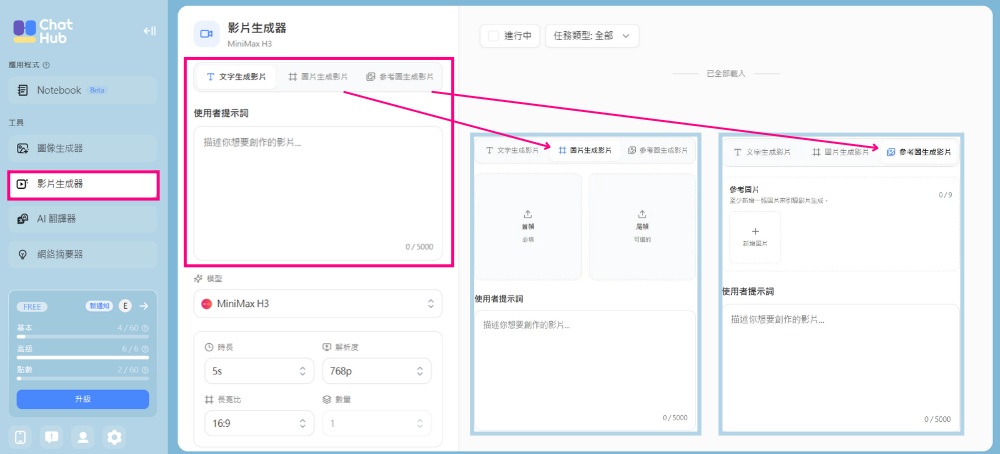Click the info icon beside 應用程式
This screenshot has height=454, width=1000.
tap(47, 65)
